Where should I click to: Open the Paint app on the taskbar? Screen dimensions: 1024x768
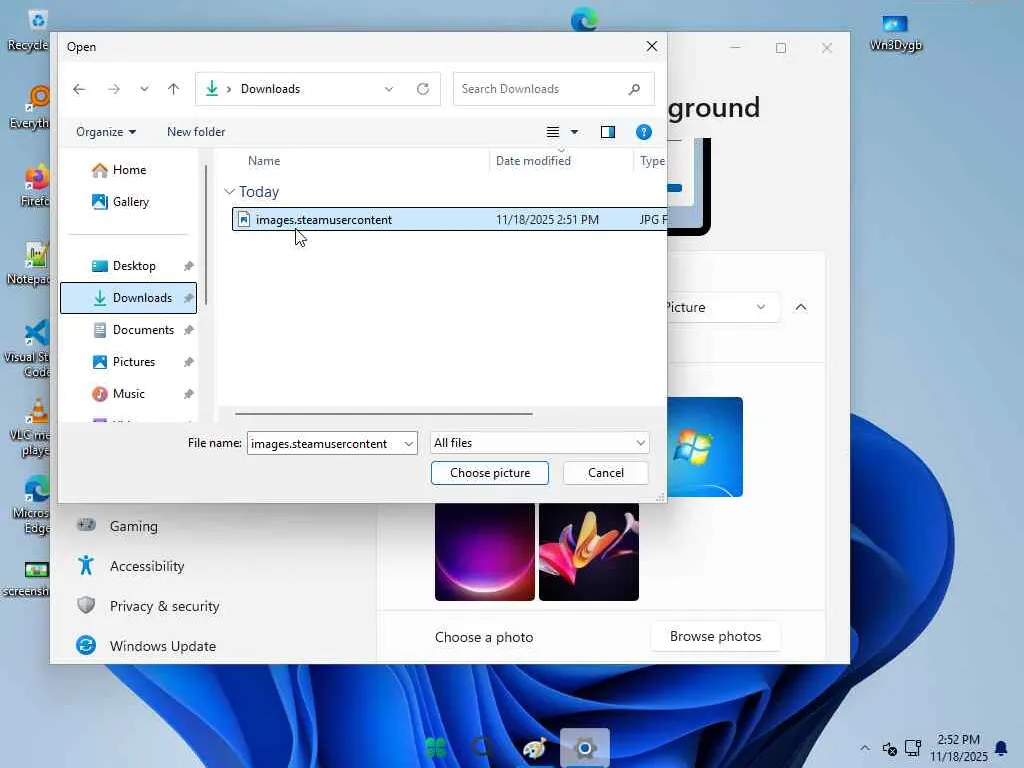click(534, 747)
